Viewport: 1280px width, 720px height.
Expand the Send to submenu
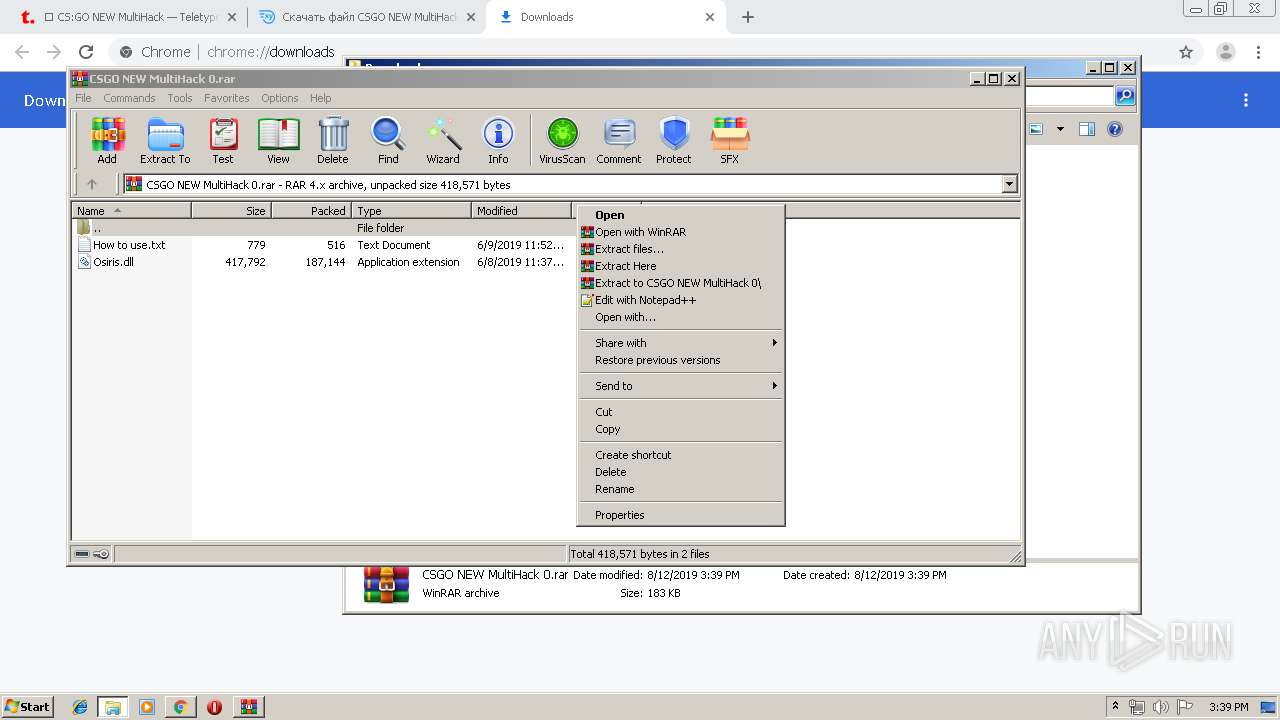680,386
